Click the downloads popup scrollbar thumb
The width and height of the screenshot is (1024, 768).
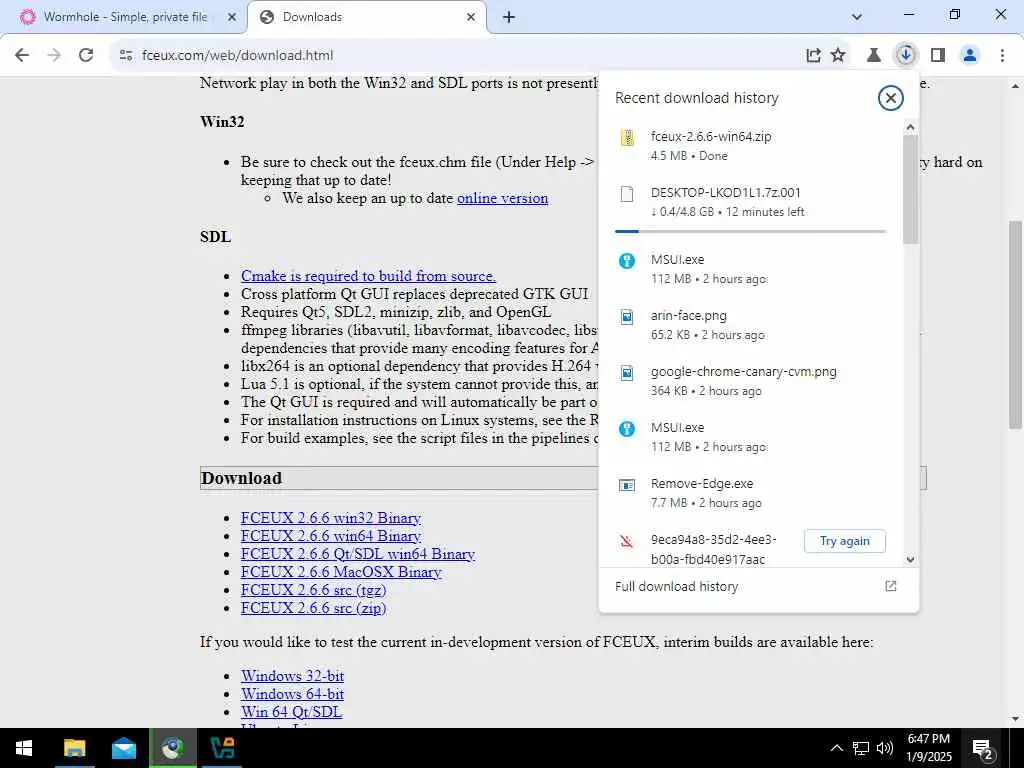pyautogui.click(x=910, y=189)
